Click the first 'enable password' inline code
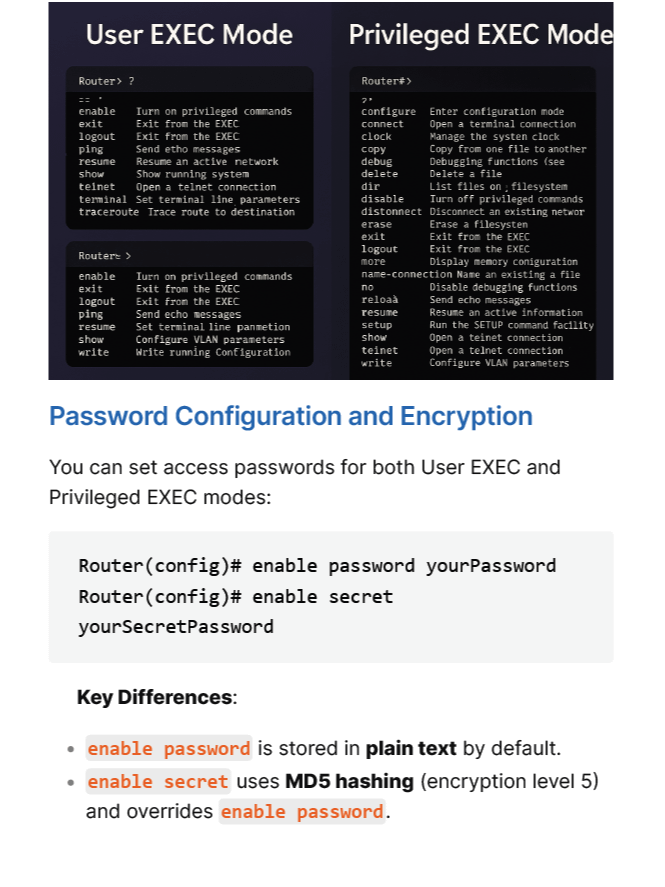Image resolution: width=665 pixels, height=887 pixels. pos(169,748)
